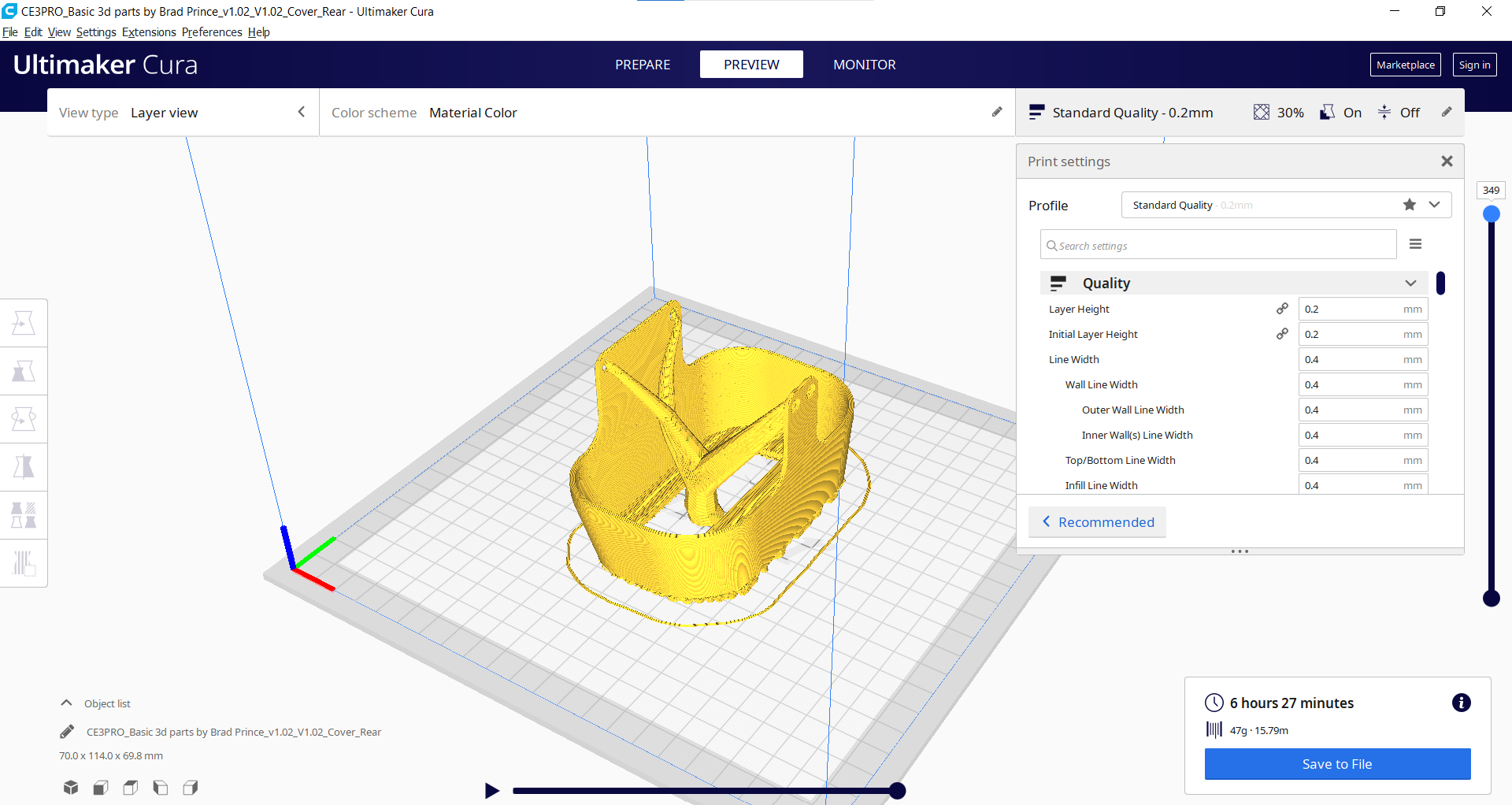Open the Profile dropdown Standard Quality

[1286, 205]
